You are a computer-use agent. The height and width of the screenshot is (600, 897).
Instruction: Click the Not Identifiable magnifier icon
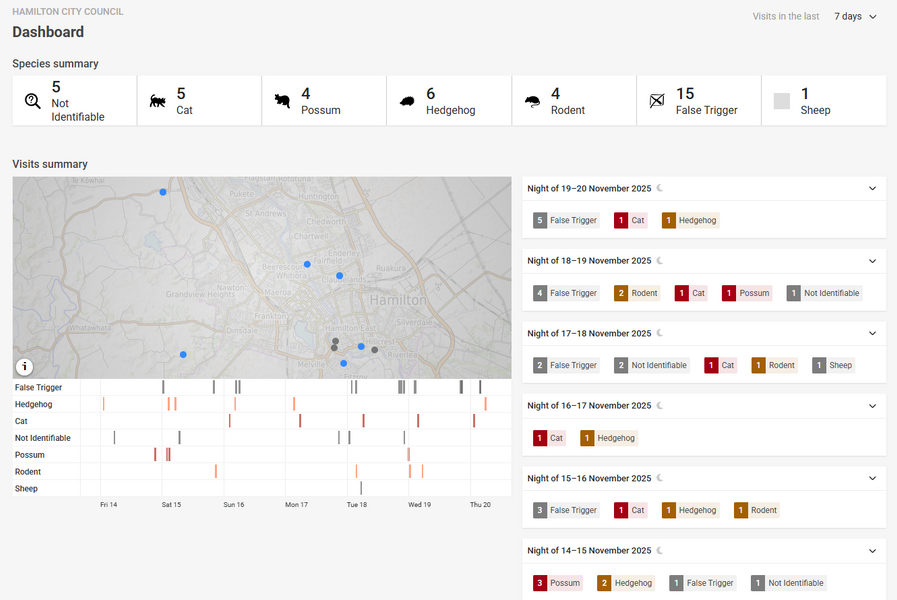coord(33,100)
